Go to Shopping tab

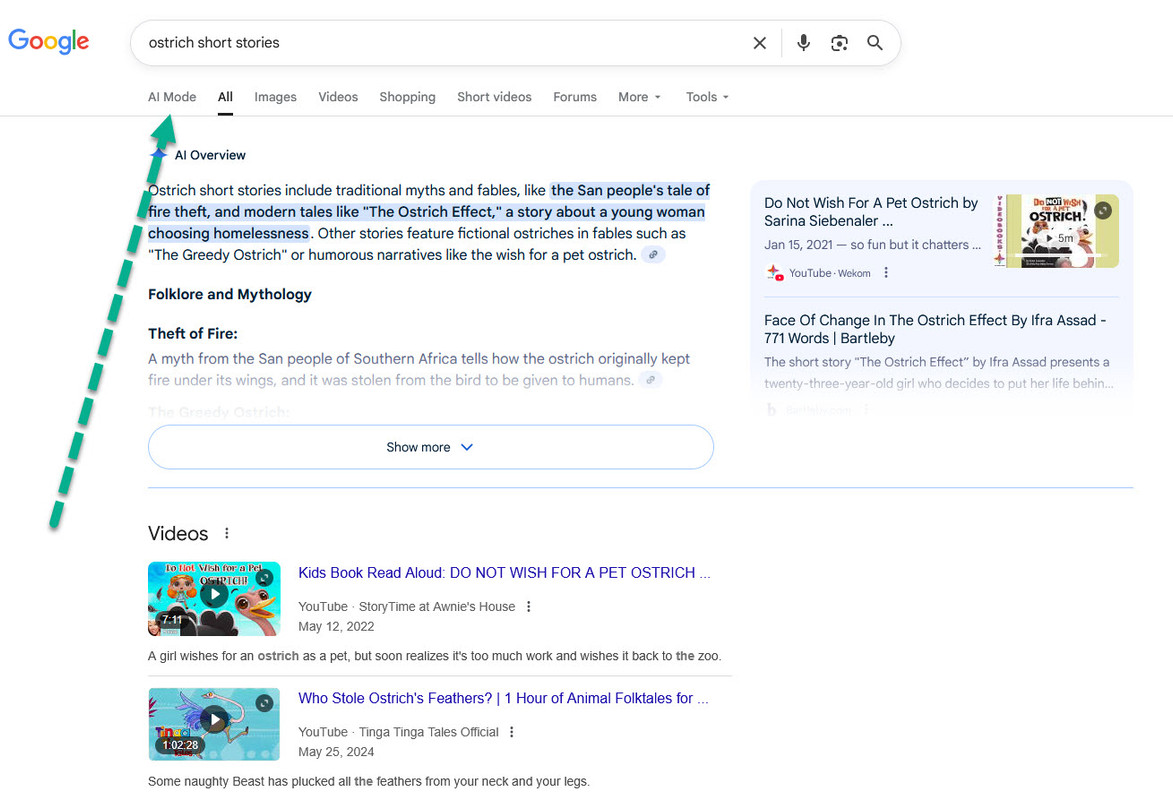coord(407,97)
